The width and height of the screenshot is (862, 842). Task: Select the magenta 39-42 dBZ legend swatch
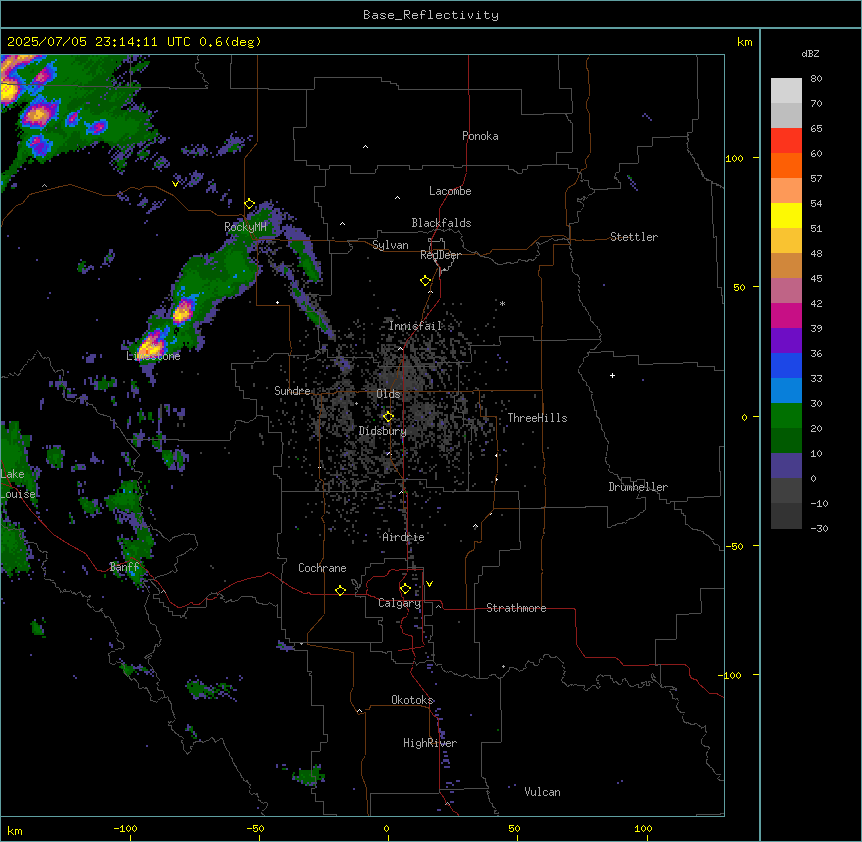(786, 315)
